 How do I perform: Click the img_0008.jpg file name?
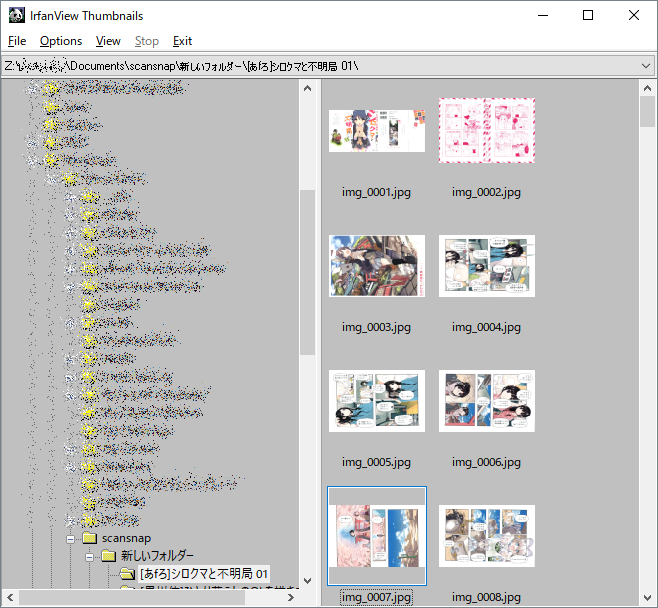tap(486, 597)
